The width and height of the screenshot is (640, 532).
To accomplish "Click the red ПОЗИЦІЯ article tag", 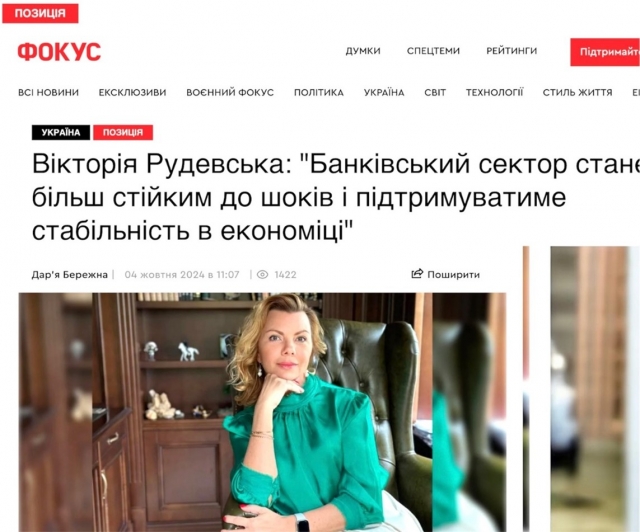I will 123,132.
